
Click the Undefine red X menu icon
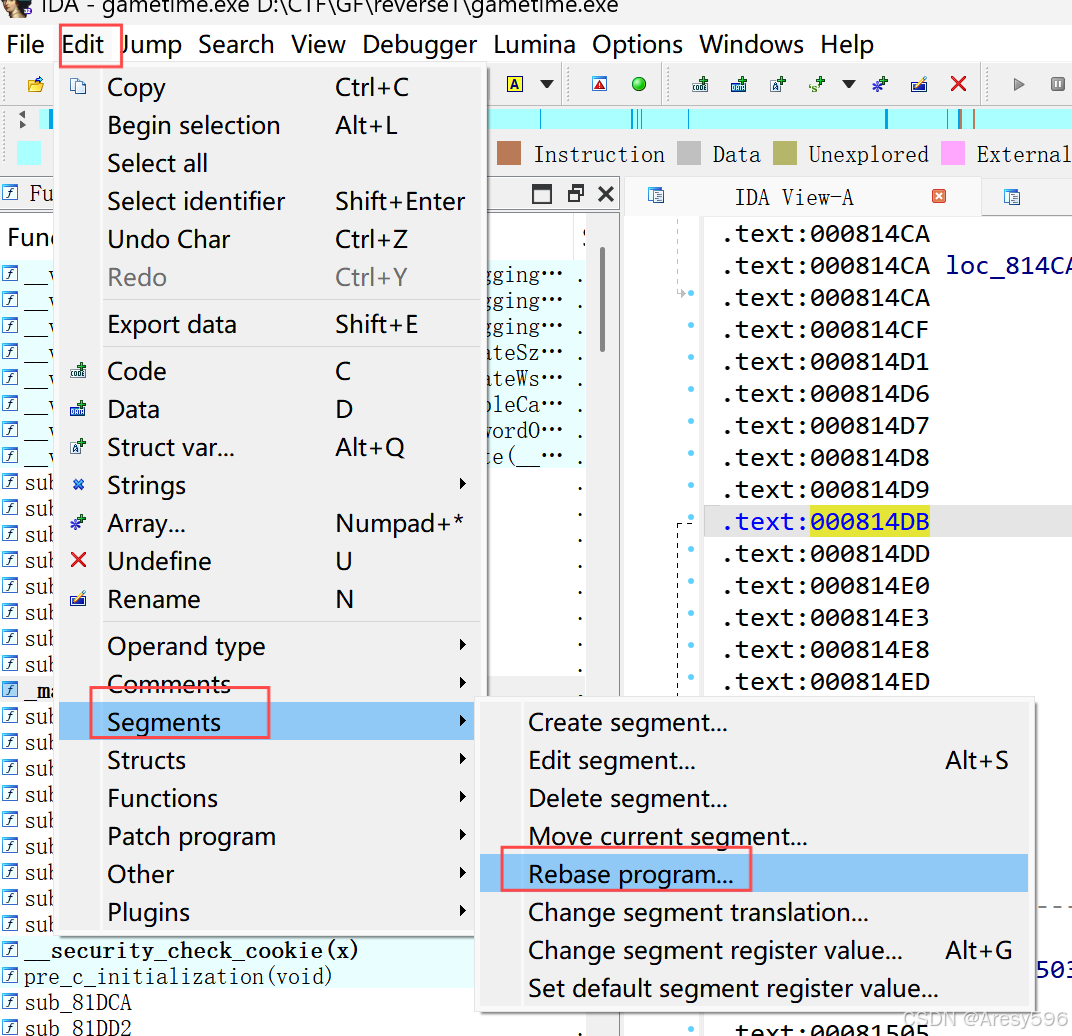coord(79,560)
